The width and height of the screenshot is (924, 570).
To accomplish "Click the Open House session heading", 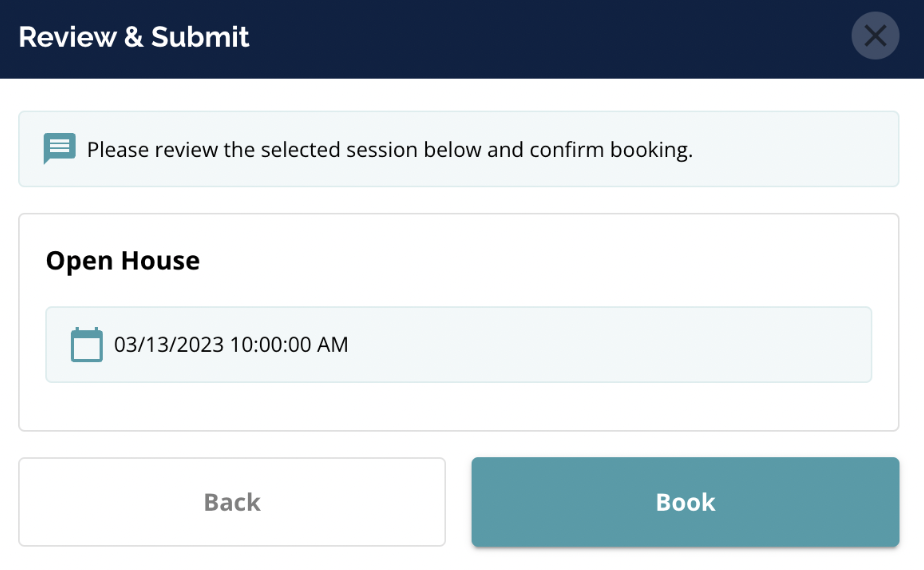I will coord(123,261).
